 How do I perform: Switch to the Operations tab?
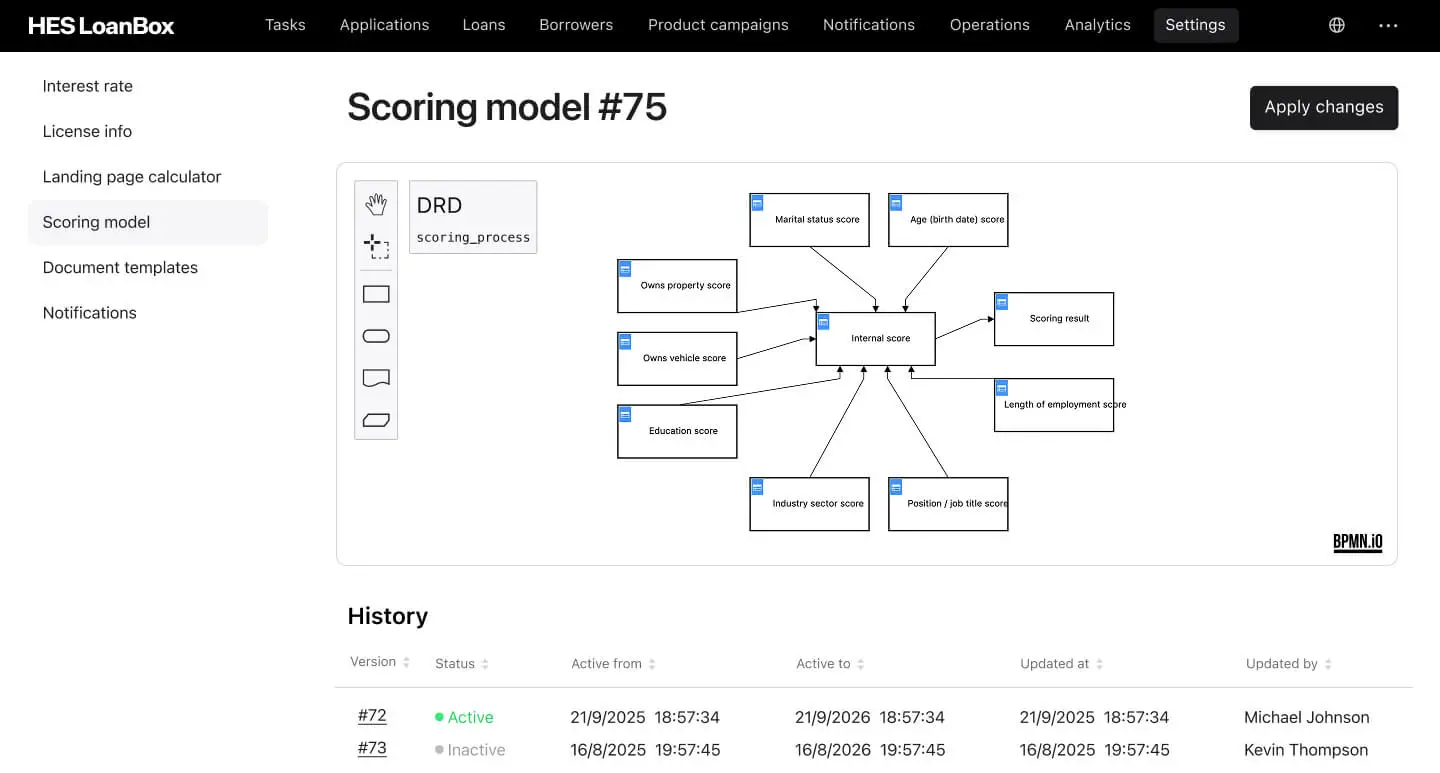pos(990,25)
